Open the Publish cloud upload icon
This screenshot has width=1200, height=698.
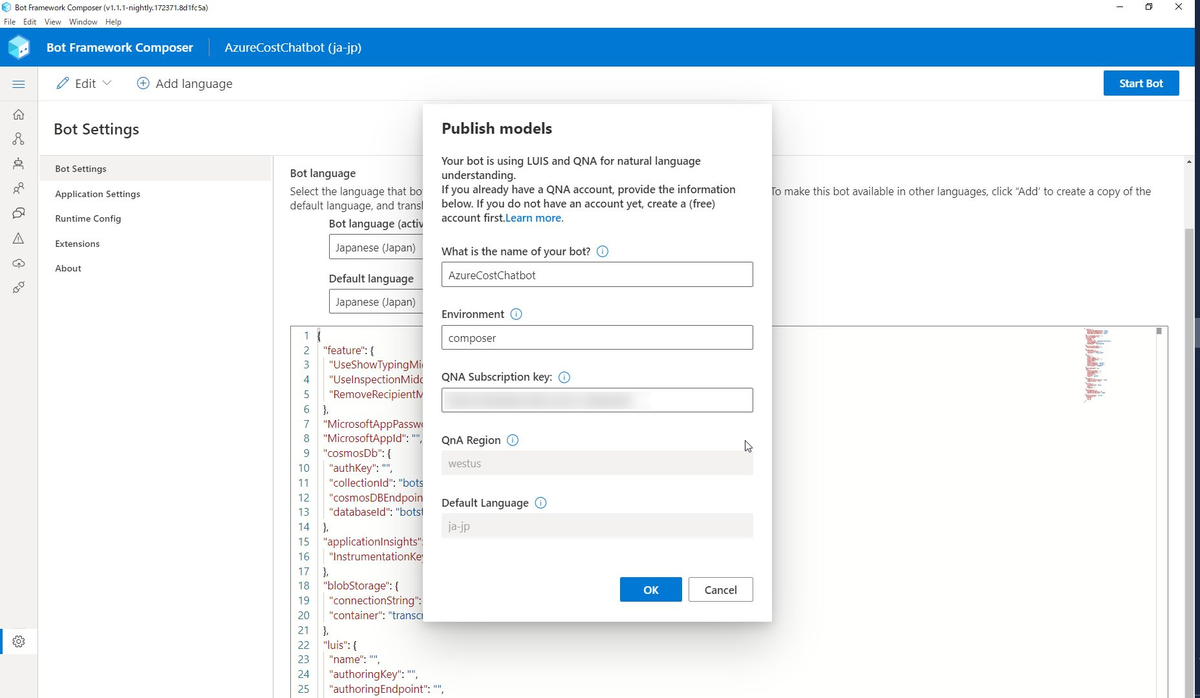click(x=18, y=263)
